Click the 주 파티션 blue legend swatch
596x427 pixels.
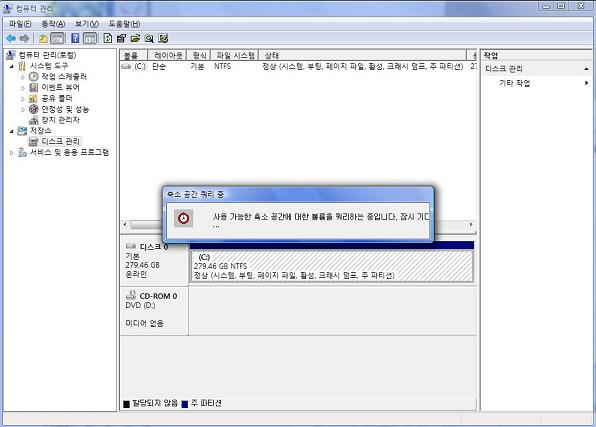(x=185, y=404)
